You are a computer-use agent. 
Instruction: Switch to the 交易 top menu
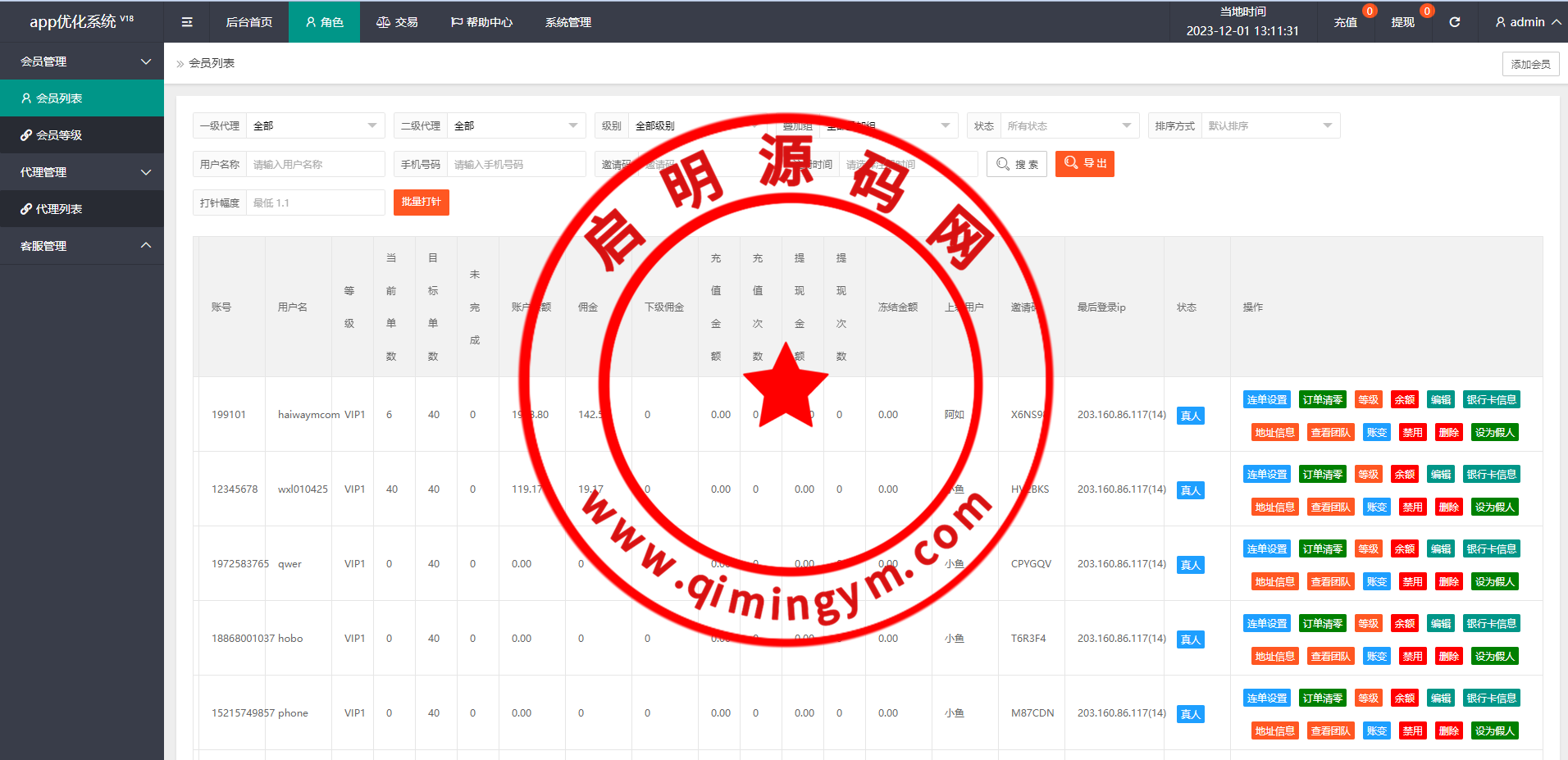click(x=397, y=22)
